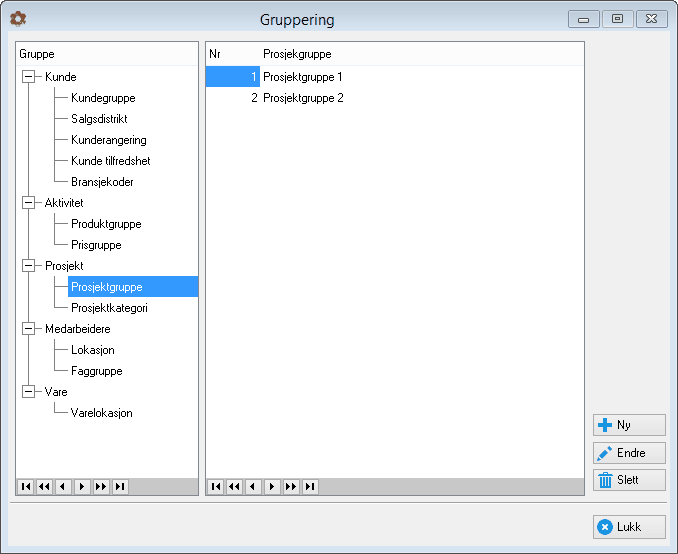Jump forward a page in Gruppe navigator

pyautogui.click(x=101, y=487)
